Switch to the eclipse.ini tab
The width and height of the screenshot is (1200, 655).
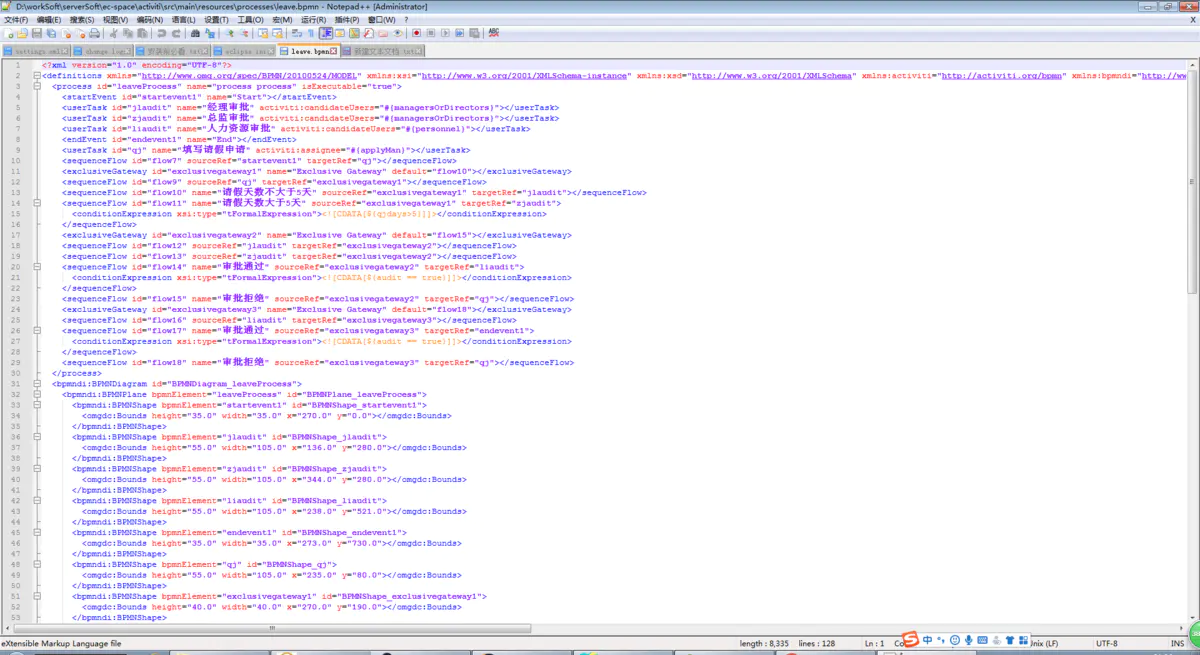coord(243,50)
